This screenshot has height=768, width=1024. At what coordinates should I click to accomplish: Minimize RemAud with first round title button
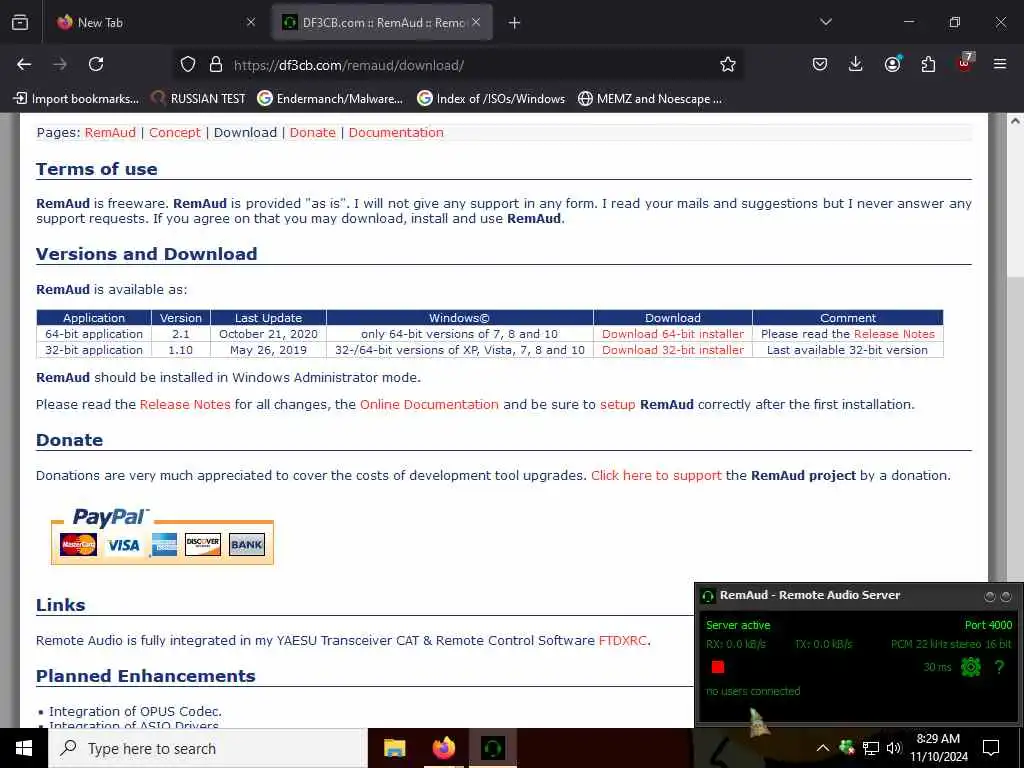click(989, 596)
